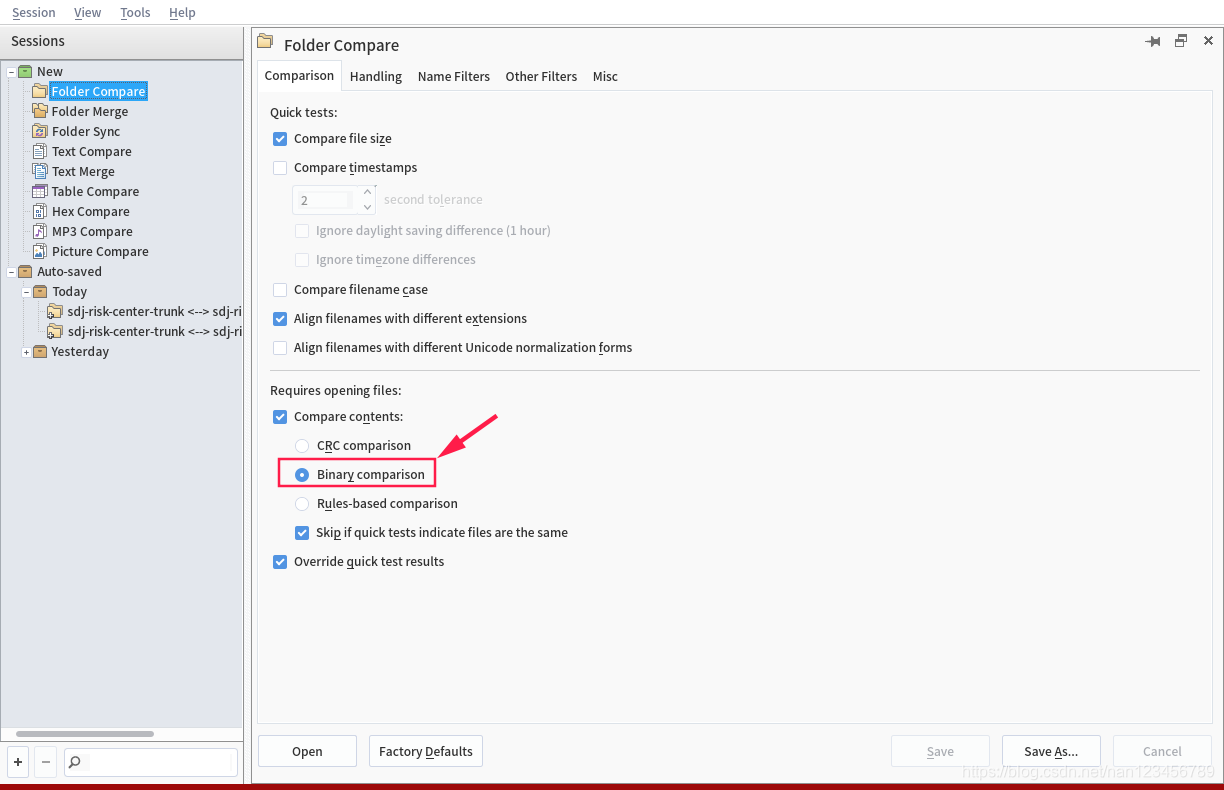Screen dimensions: 1224x790
Task: Select the Comparison tab
Action: (299, 76)
